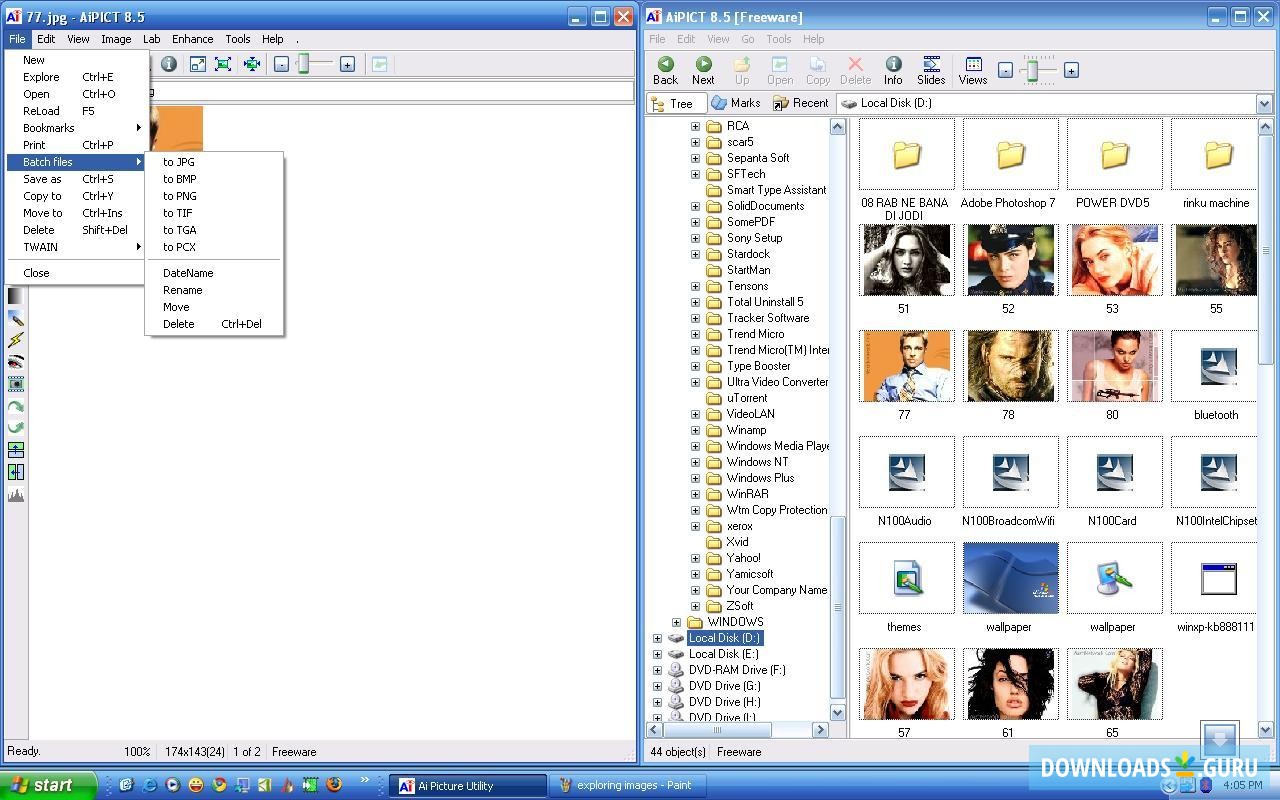The height and width of the screenshot is (800, 1280).
Task: Choose 'to JPG' in the Batch files submenu
Action: [x=214, y=162]
